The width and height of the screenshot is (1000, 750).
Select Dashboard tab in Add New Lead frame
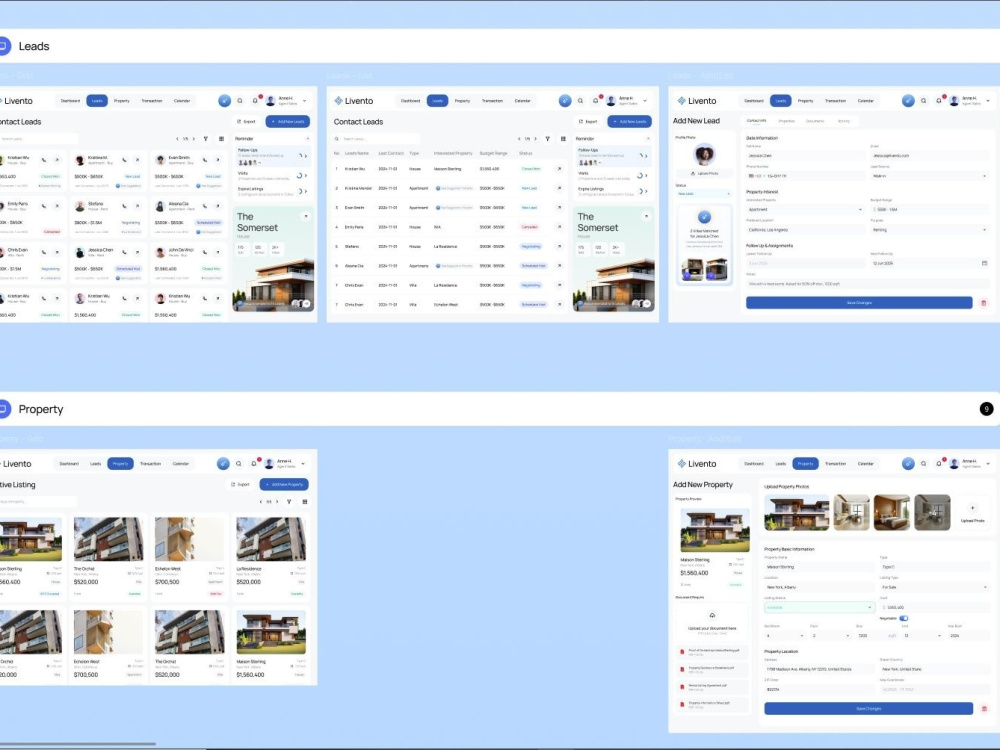[x=754, y=101]
